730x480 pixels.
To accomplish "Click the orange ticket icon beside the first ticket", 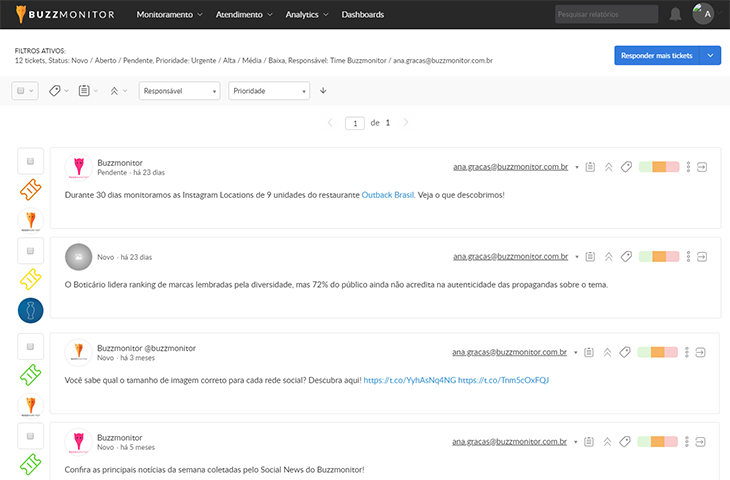I will click(30, 189).
